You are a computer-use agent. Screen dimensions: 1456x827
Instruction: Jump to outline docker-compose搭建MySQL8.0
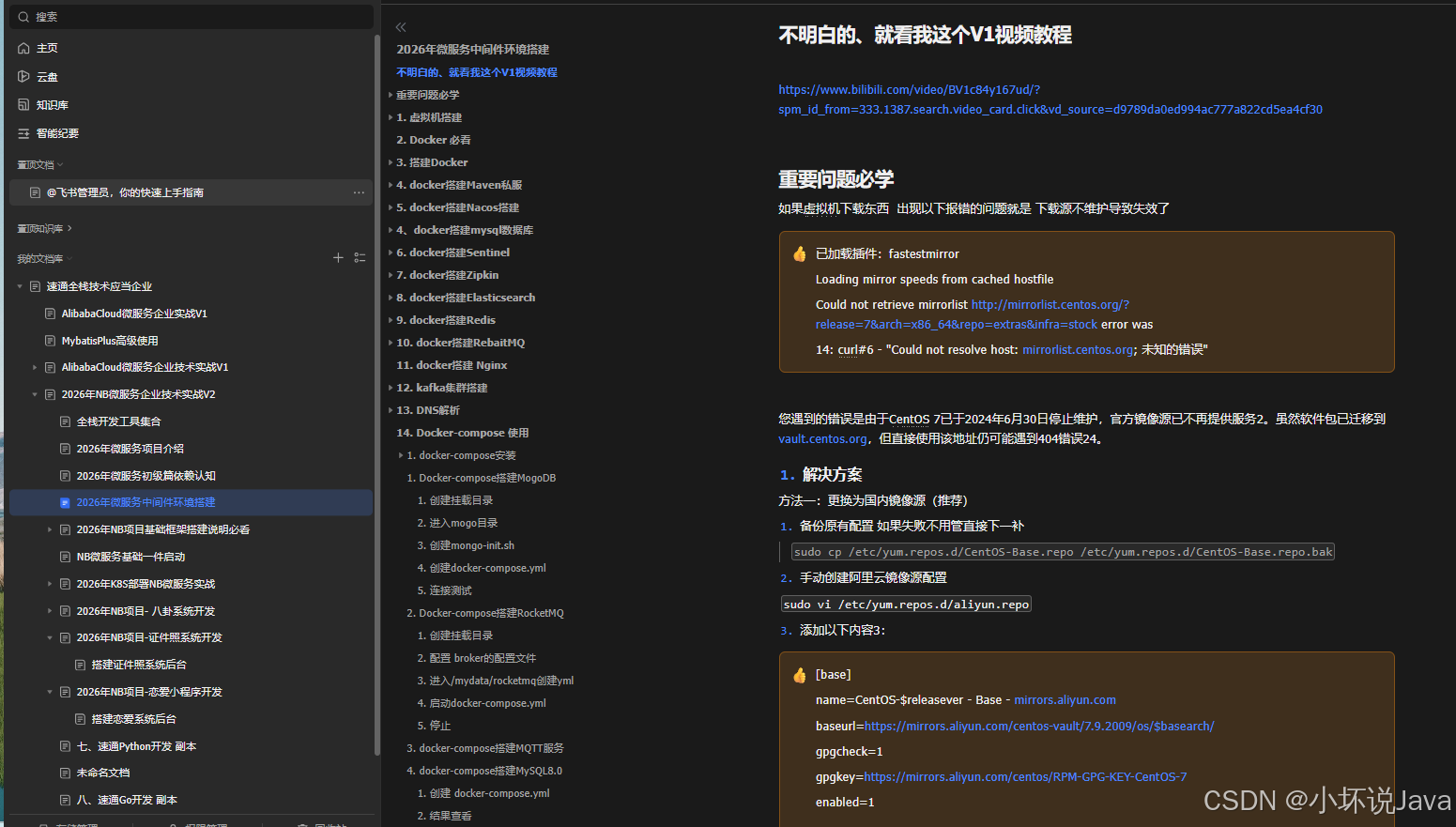click(x=484, y=771)
